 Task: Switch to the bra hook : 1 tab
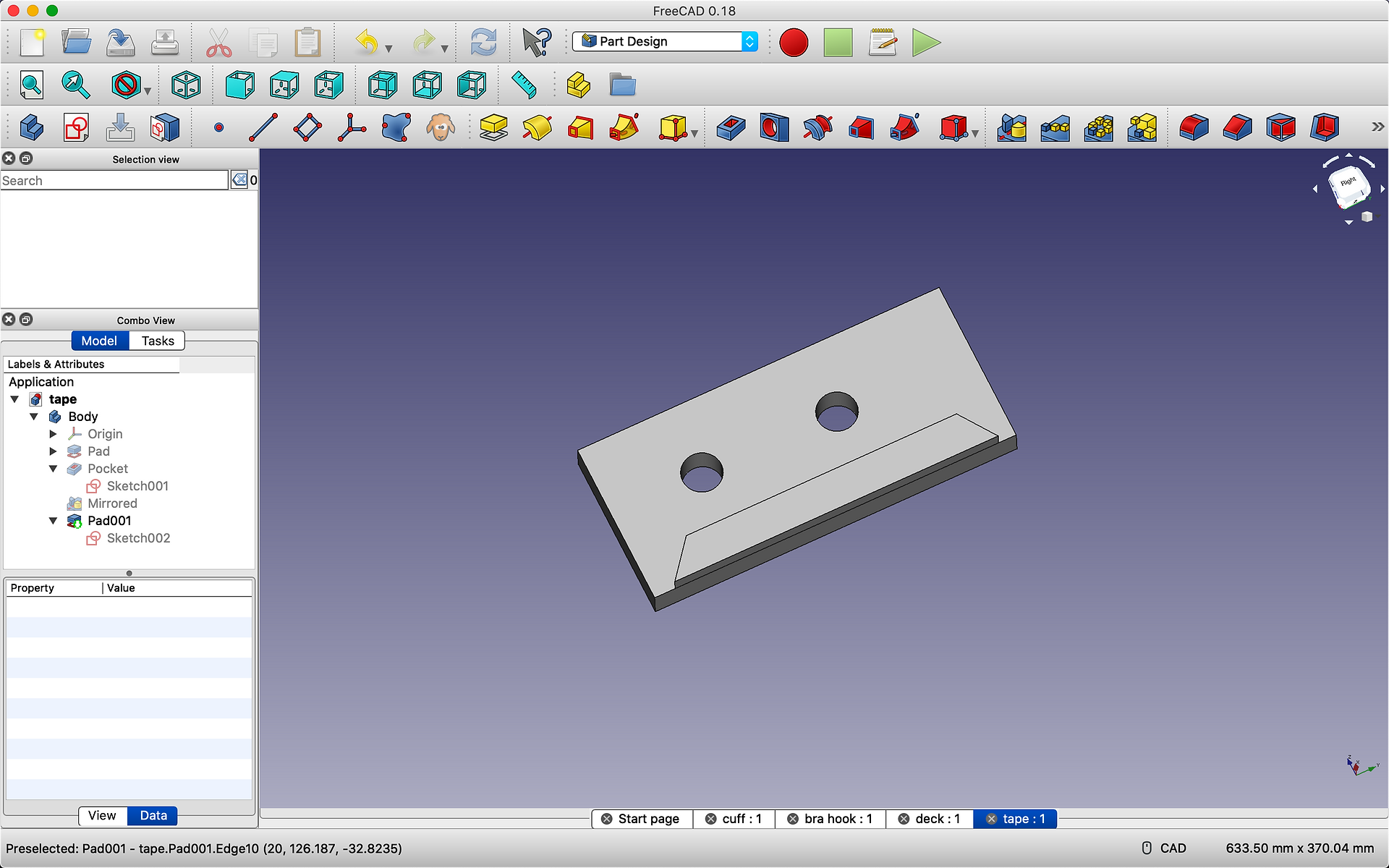tap(831, 819)
